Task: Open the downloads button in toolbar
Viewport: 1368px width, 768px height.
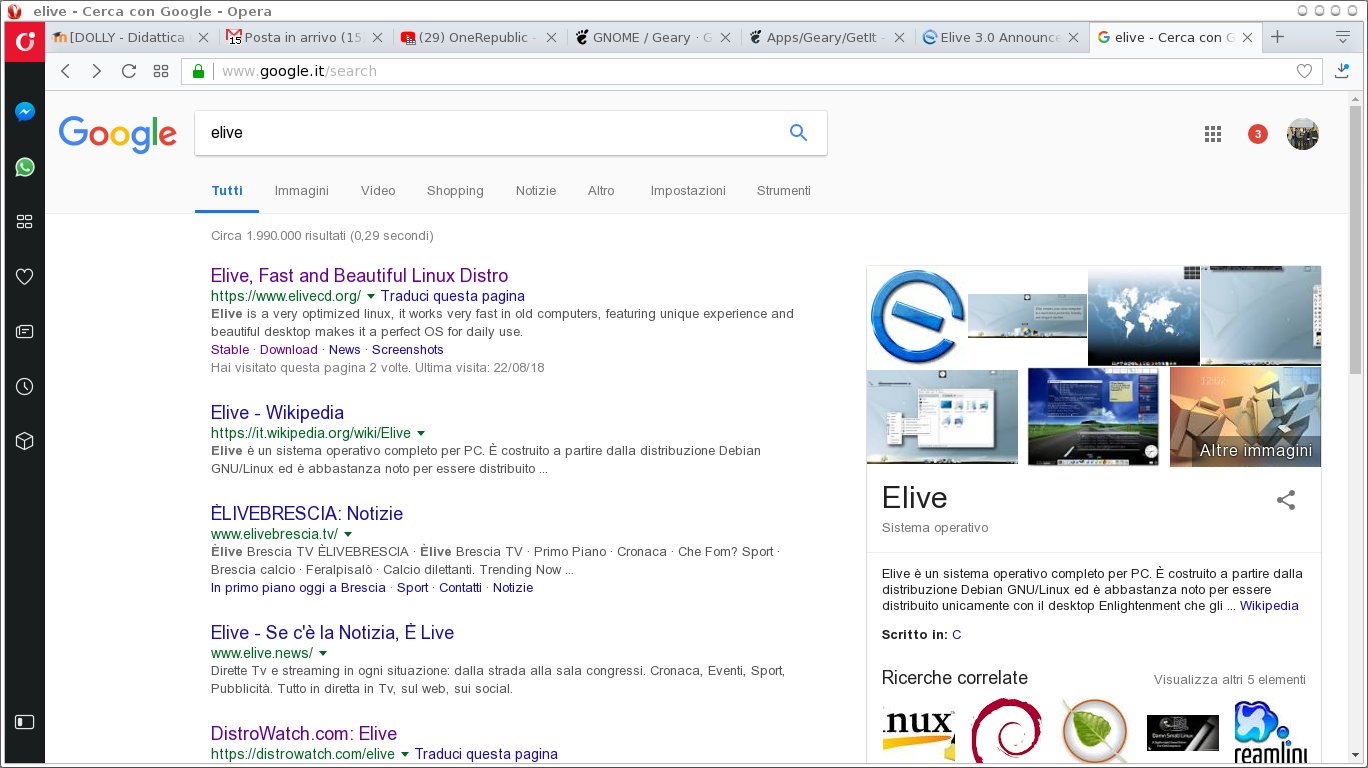Action: tap(1343, 71)
